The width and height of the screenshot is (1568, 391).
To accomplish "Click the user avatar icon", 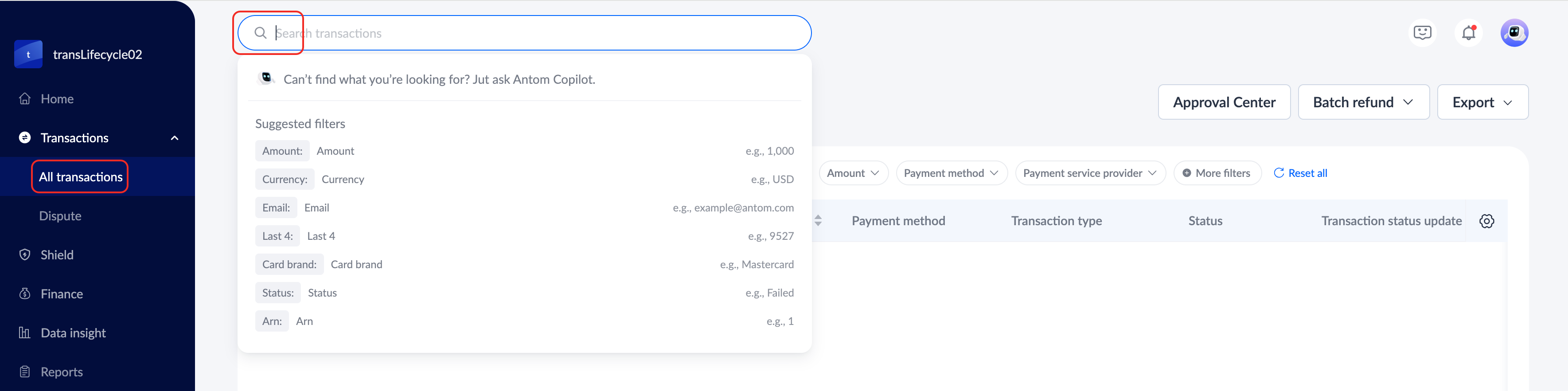I will point(1514,33).
